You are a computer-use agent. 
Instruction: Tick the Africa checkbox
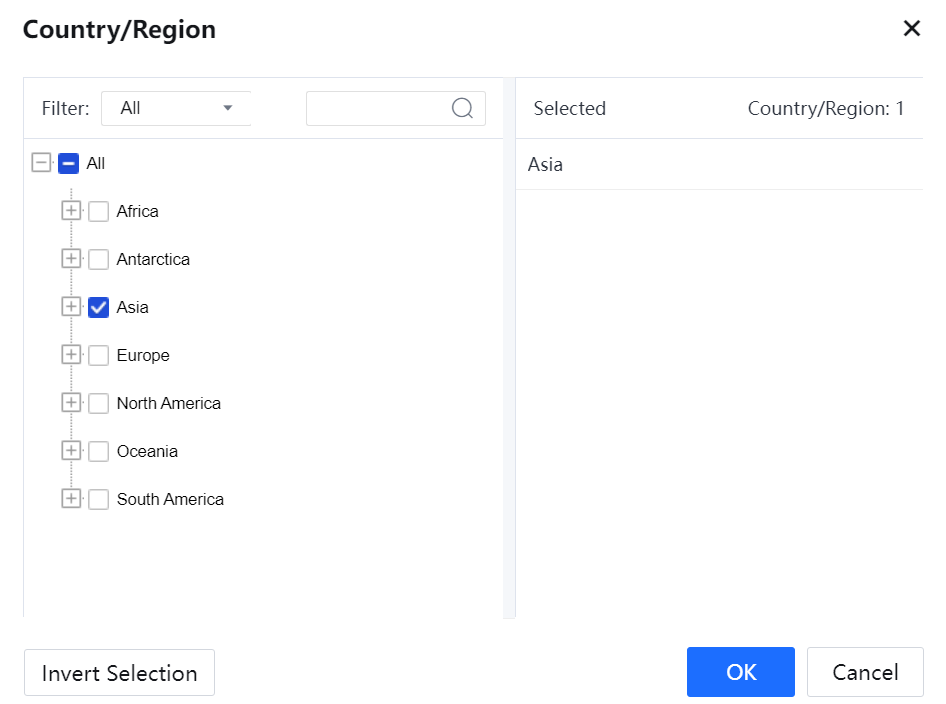[98, 211]
